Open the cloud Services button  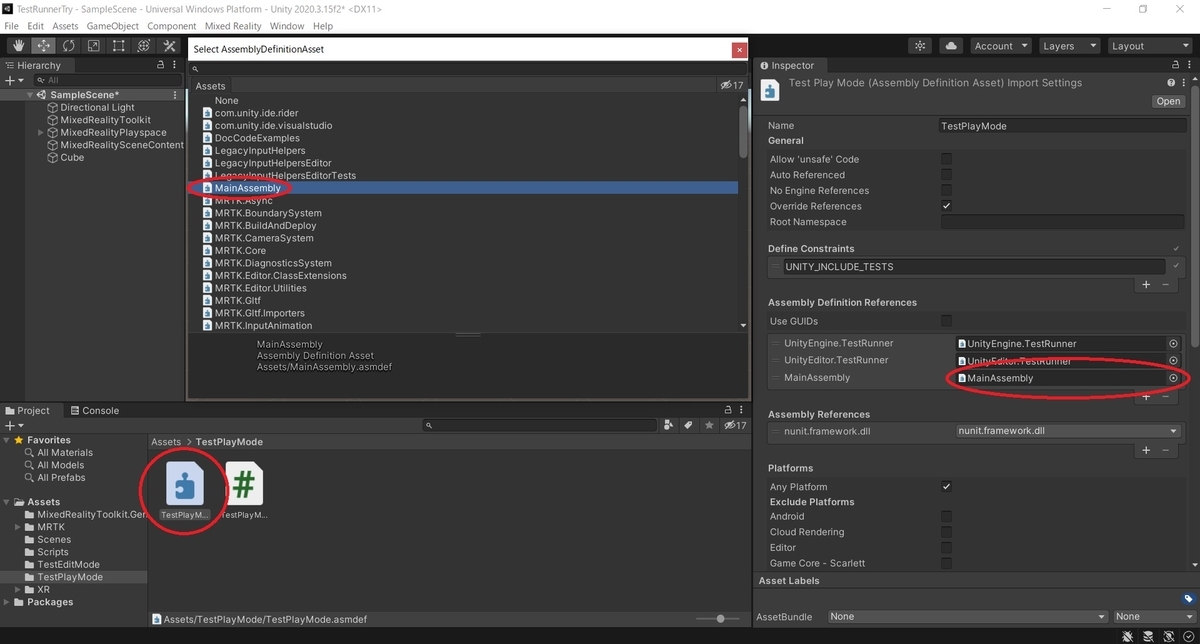pos(950,46)
